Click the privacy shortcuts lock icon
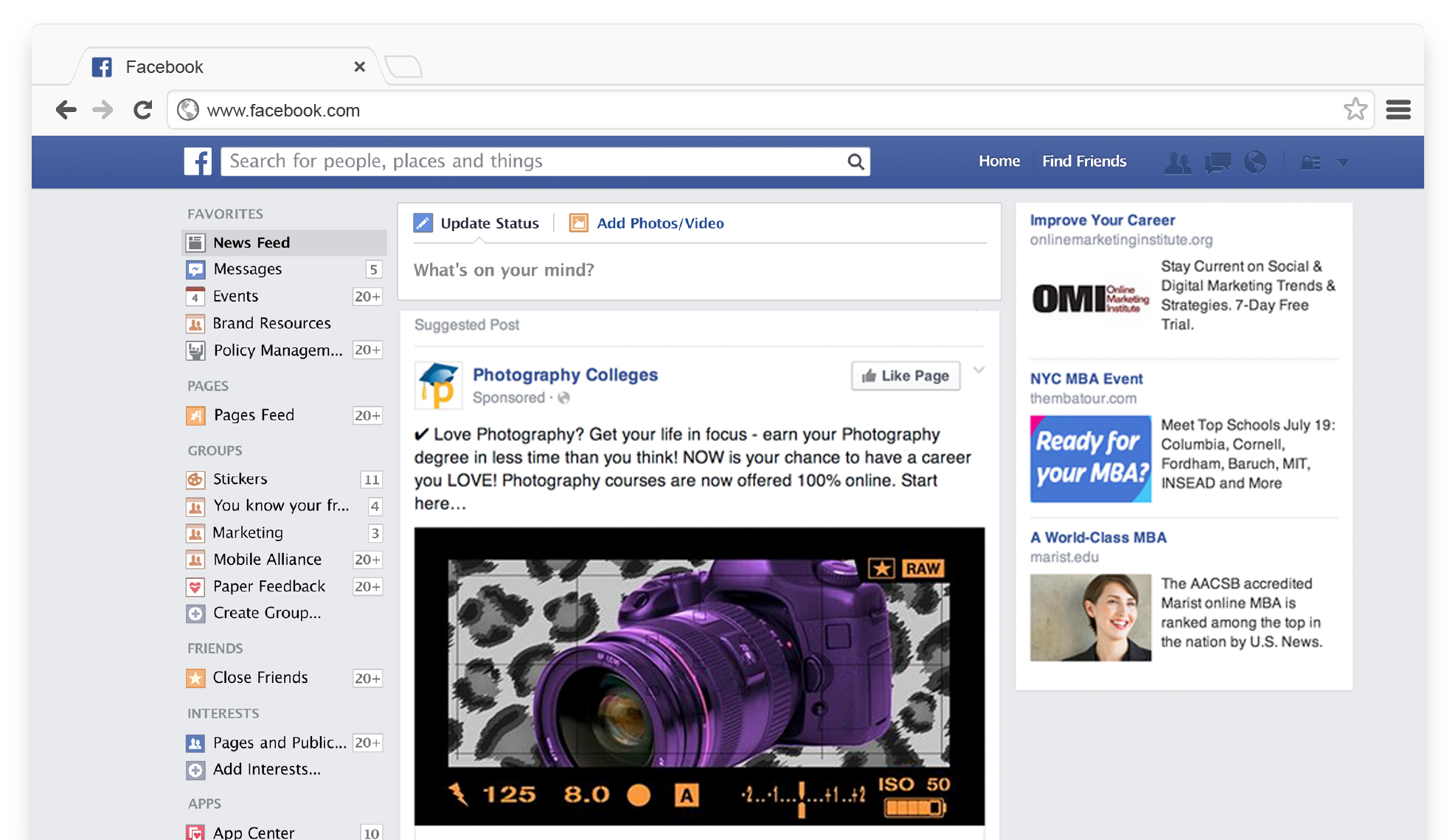The height and width of the screenshot is (840, 1447). tap(1312, 162)
